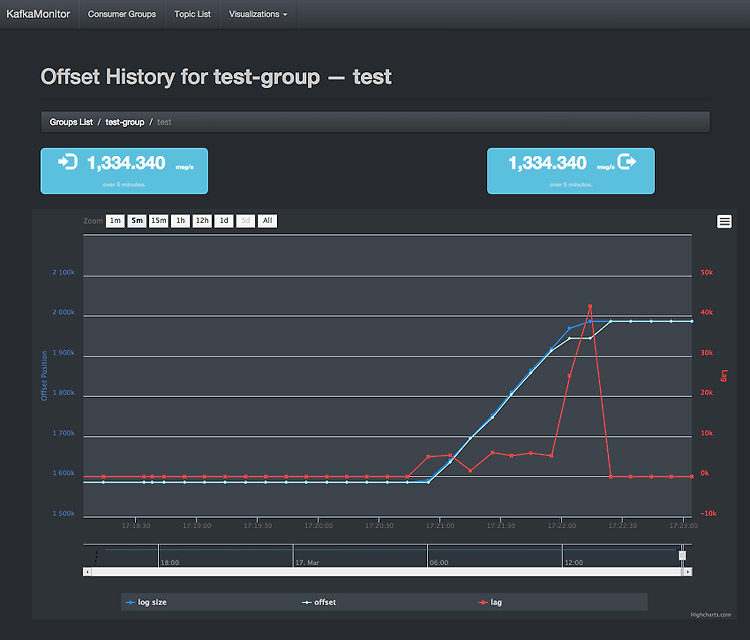Image resolution: width=750 pixels, height=640 pixels.
Task: Click the navigator scrollbar right arrow
Action: click(687, 572)
